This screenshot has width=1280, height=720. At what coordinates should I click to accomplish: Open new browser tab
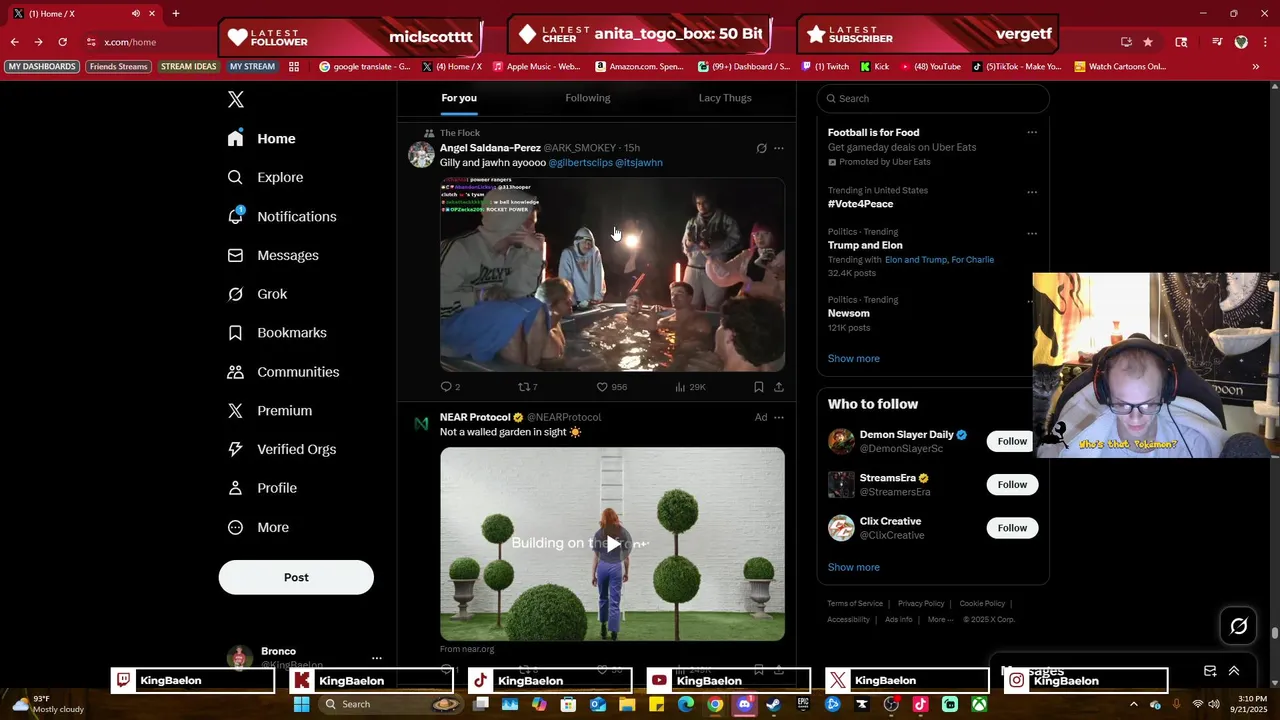point(175,13)
